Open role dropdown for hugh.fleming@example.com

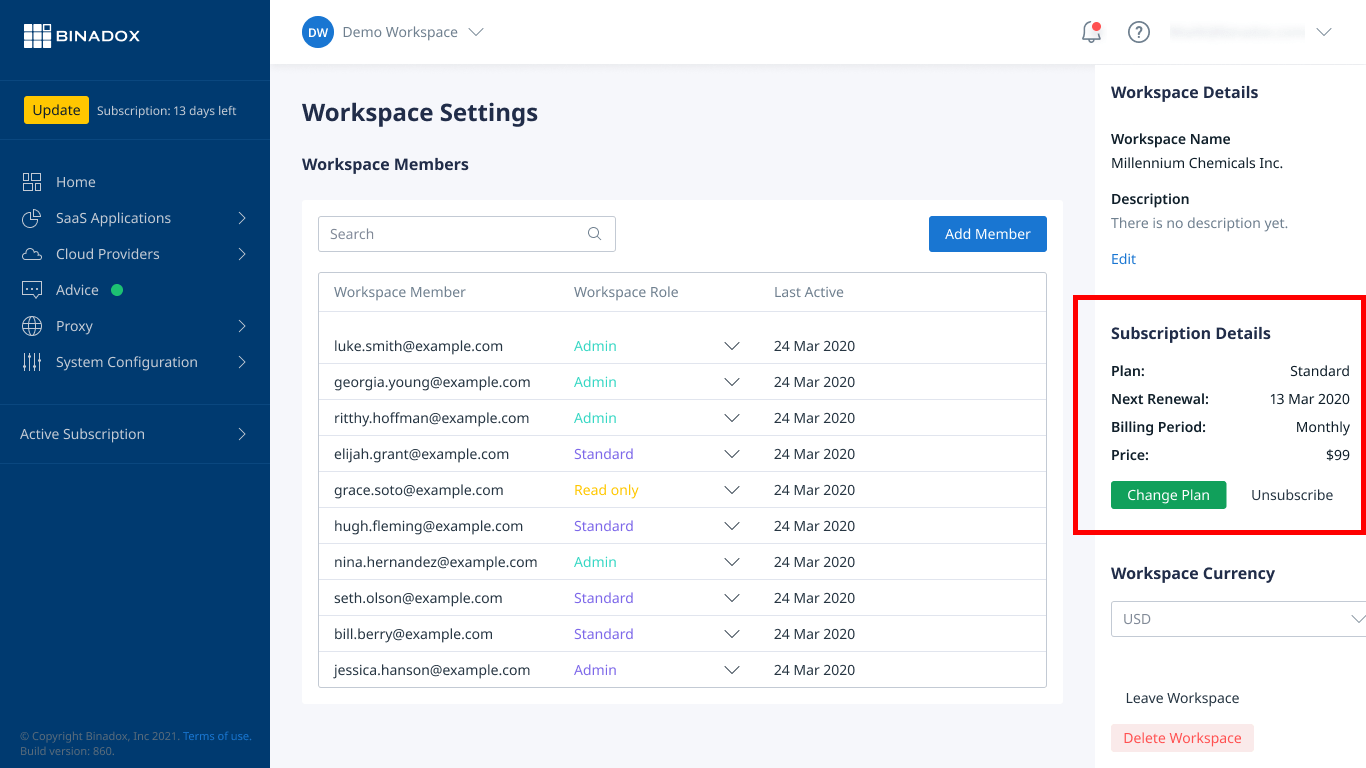click(732, 526)
